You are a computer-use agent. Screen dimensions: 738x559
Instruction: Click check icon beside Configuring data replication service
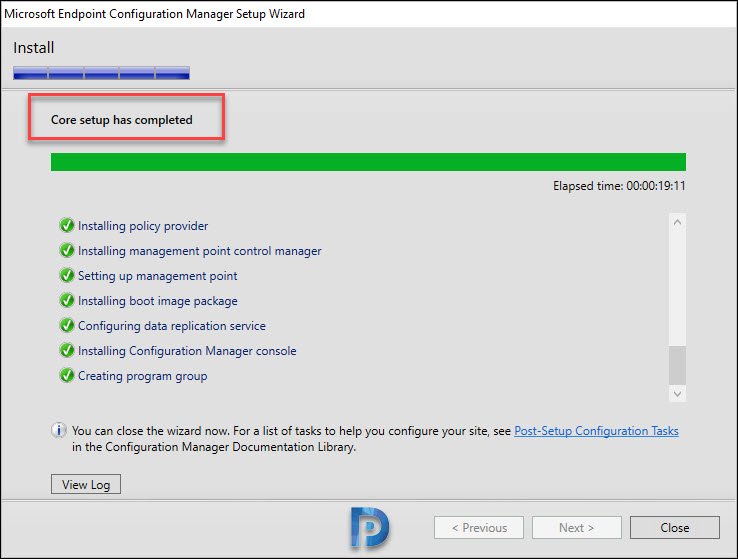click(67, 325)
